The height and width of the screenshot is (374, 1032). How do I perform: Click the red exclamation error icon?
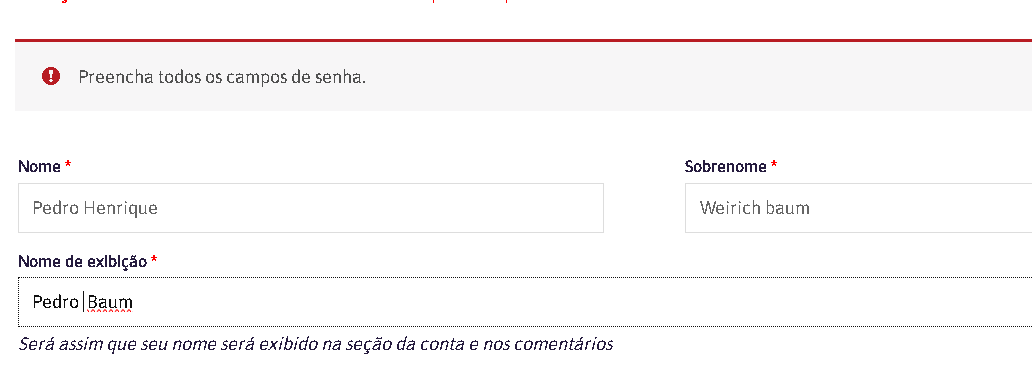(51, 76)
